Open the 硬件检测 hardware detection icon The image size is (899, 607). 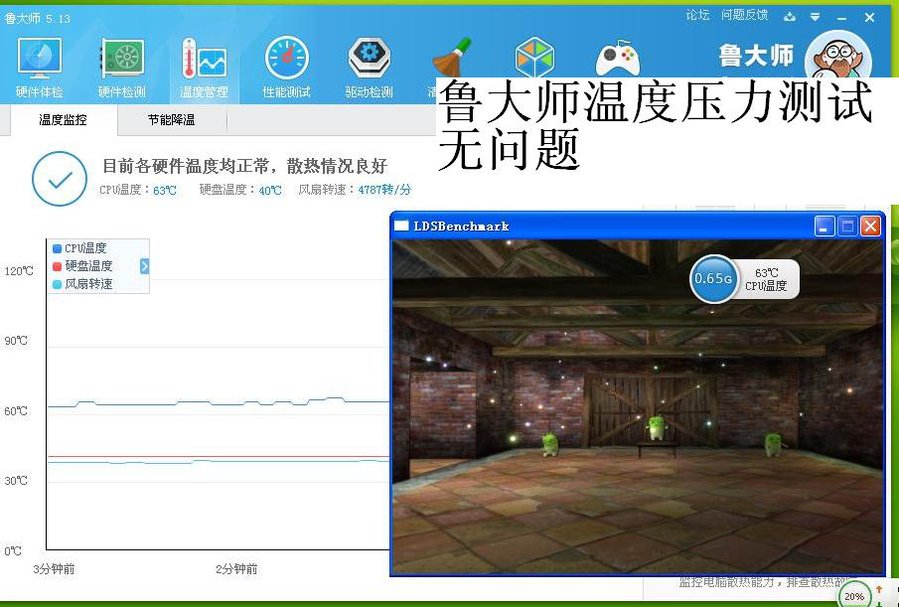[x=121, y=66]
